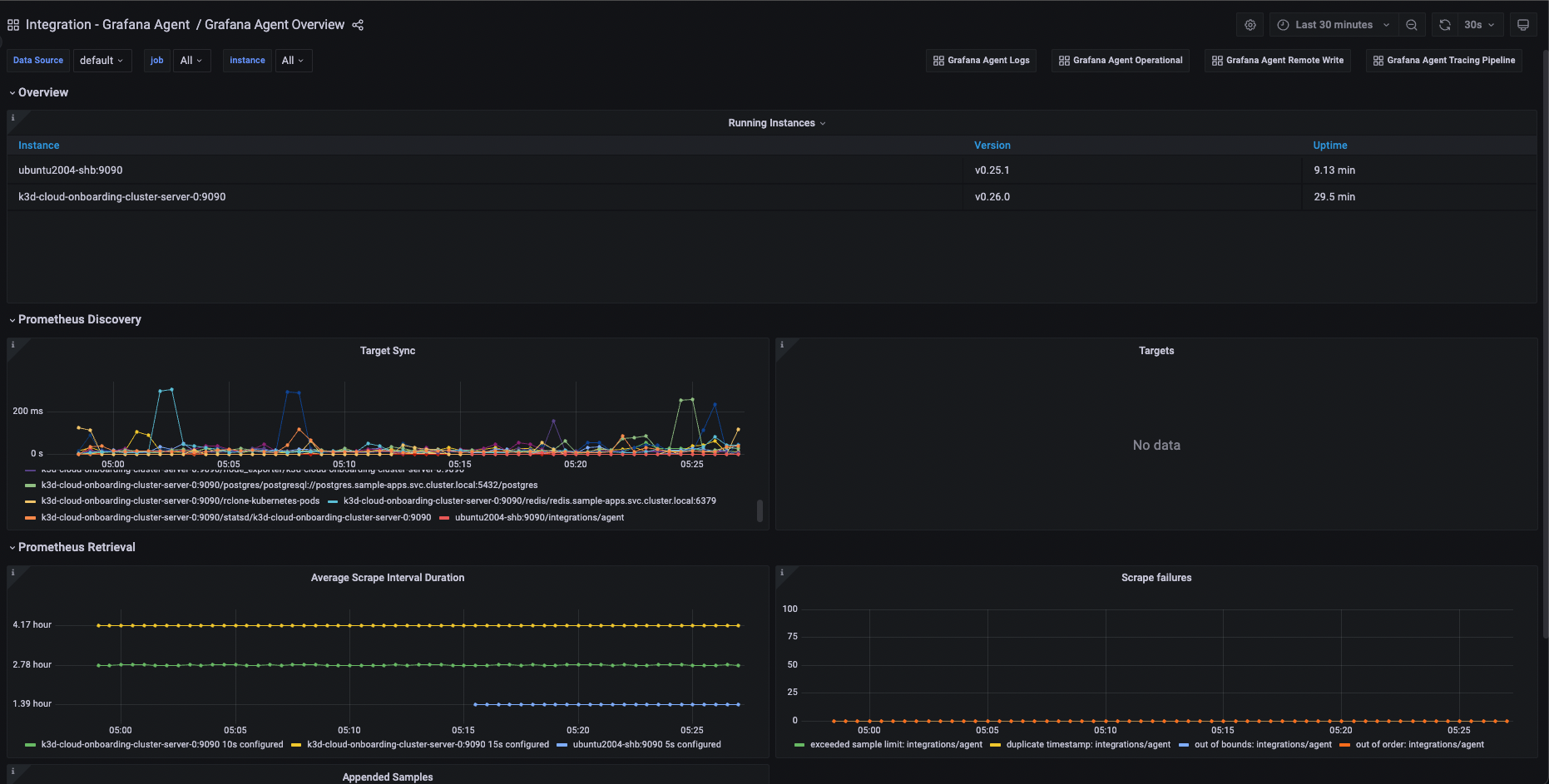
Task: Click the dashboards grid icon beside the title
Action: coord(12,24)
